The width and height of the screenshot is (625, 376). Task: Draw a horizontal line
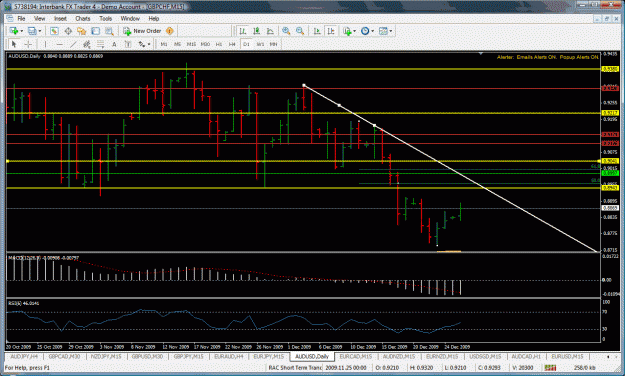[x=59, y=44]
